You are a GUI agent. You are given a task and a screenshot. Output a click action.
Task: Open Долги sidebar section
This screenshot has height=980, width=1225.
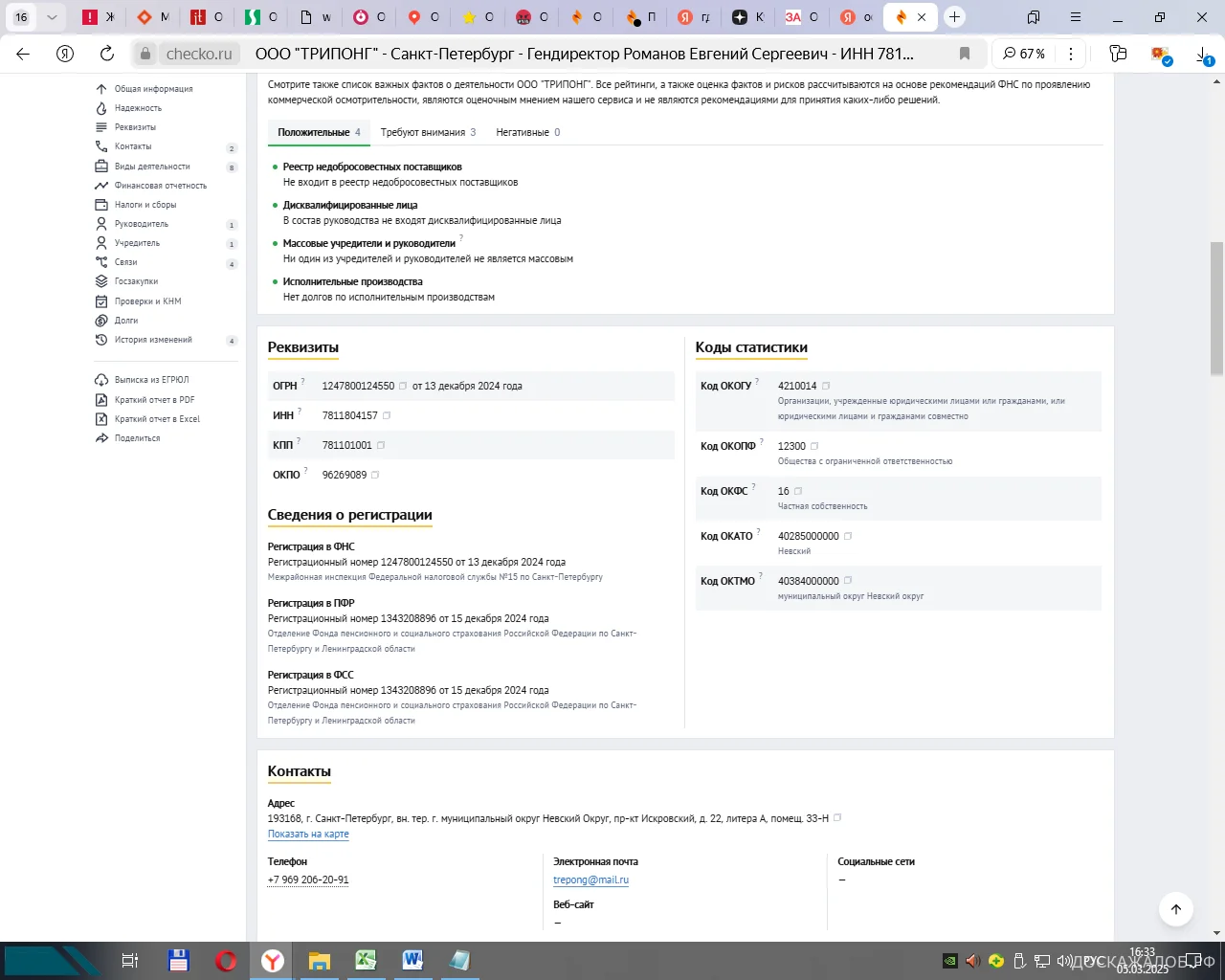(x=126, y=321)
